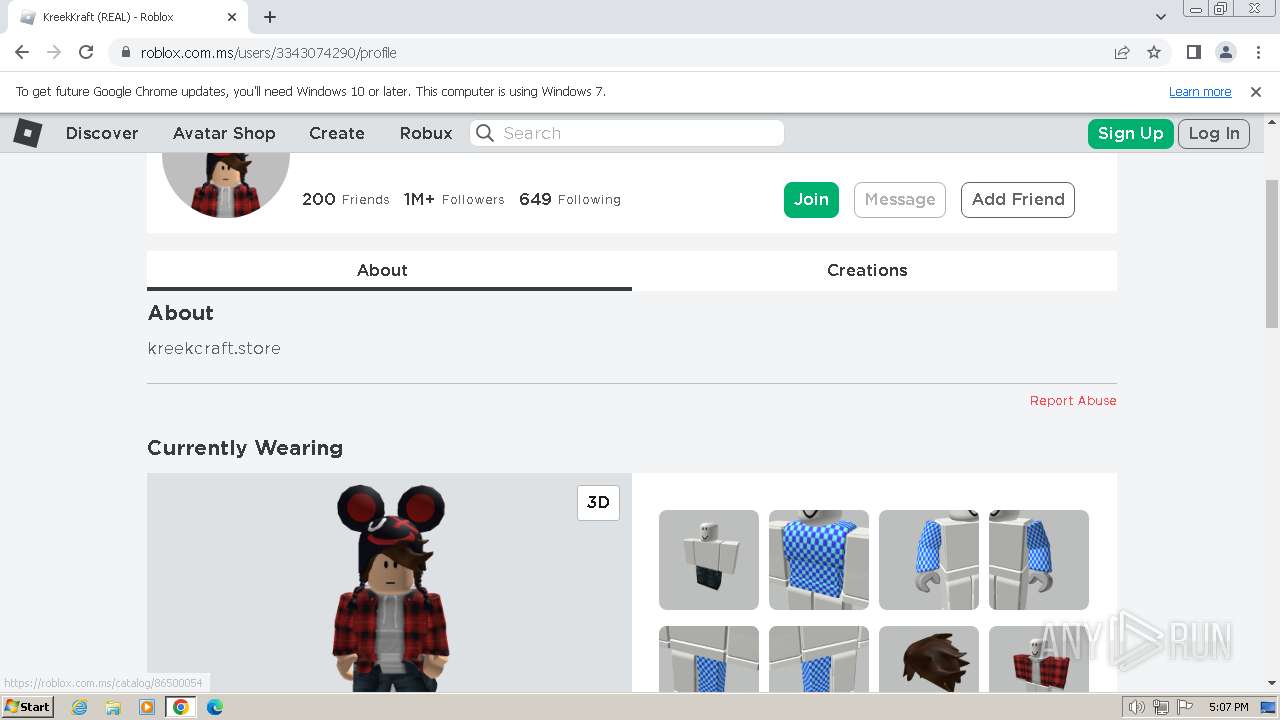Open the Create menu item
Viewport: 1280px width, 720px height.
[x=337, y=133]
